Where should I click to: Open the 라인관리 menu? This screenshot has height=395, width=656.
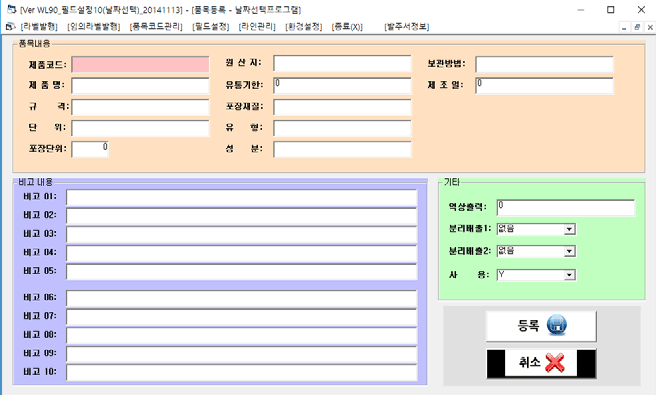click(x=257, y=27)
